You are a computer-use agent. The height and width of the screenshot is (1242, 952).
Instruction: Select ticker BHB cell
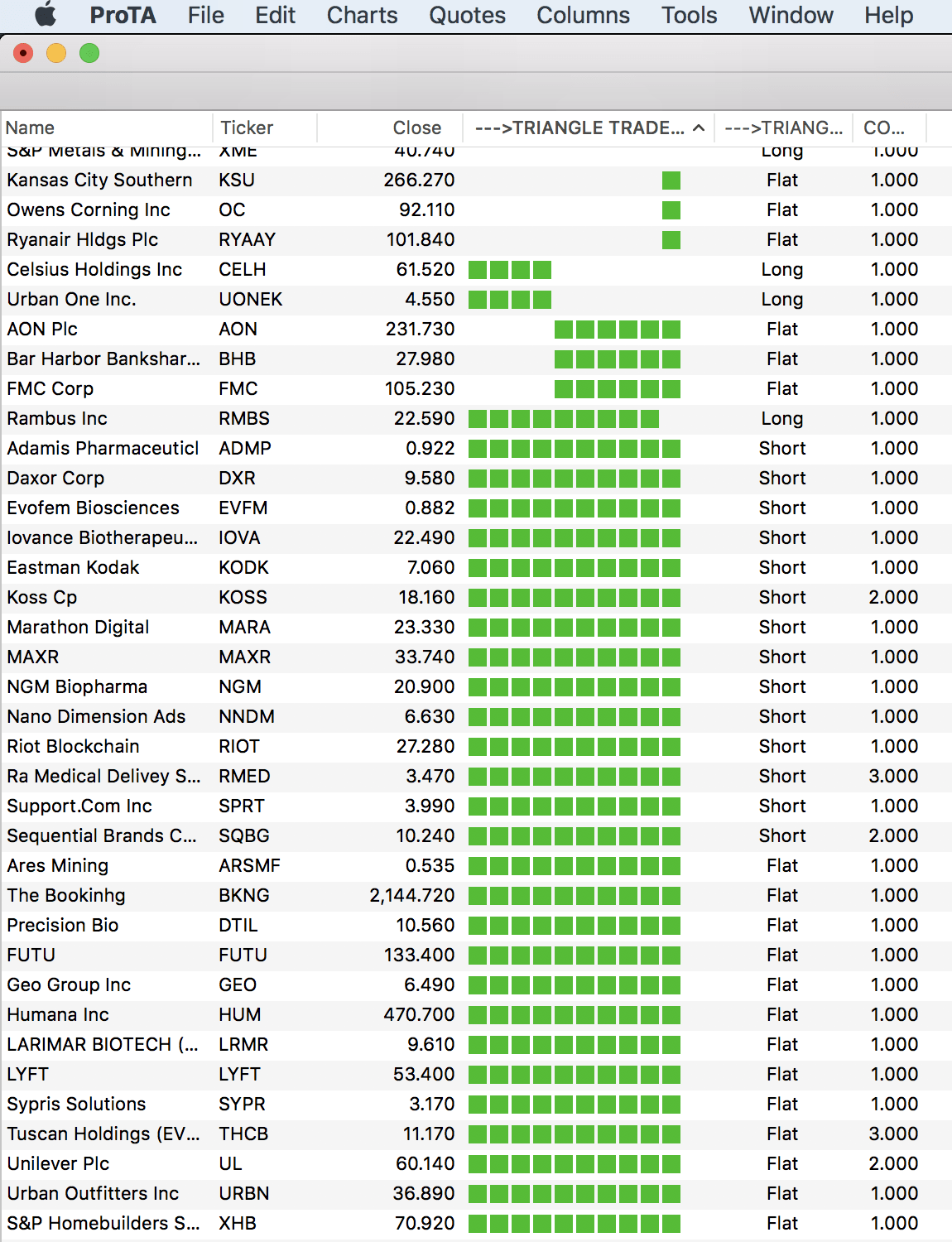click(x=238, y=359)
